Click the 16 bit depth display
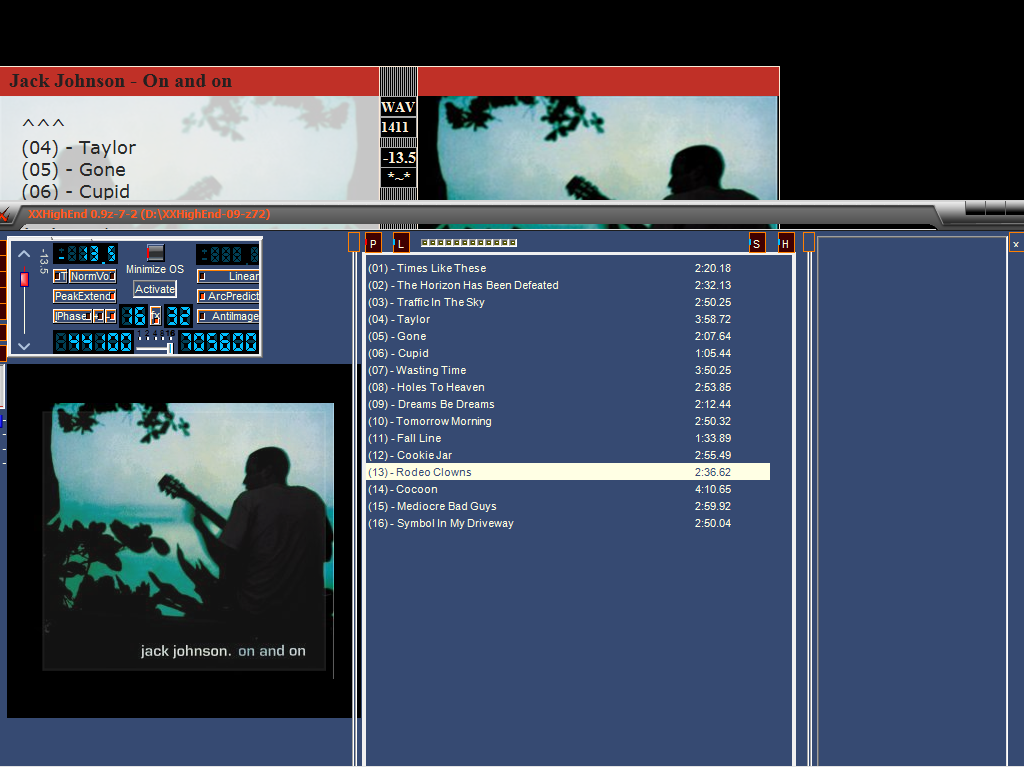The image size is (1024, 768). click(x=133, y=316)
